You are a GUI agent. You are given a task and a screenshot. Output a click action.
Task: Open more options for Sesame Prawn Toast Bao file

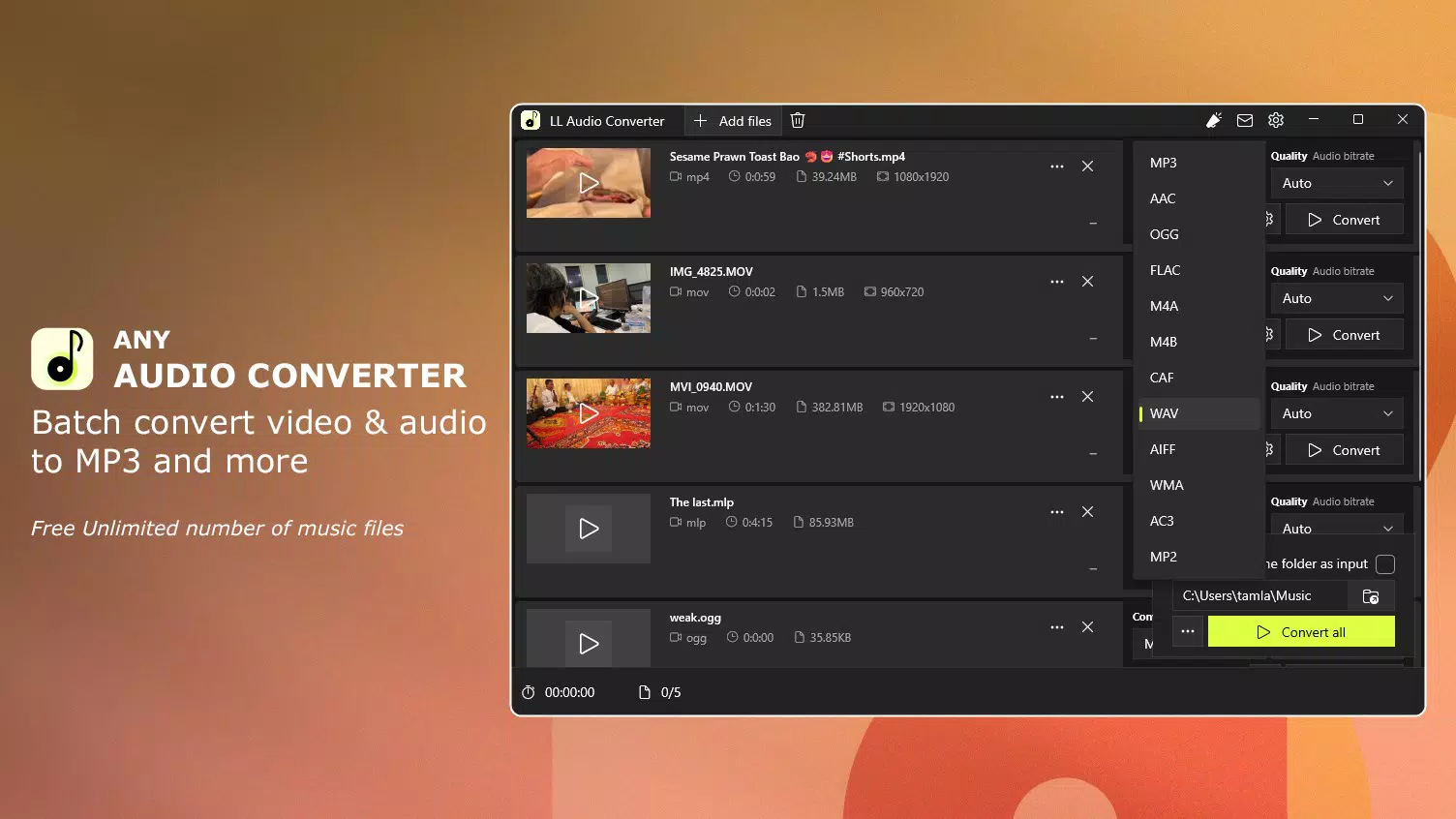[x=1057, y=167]
